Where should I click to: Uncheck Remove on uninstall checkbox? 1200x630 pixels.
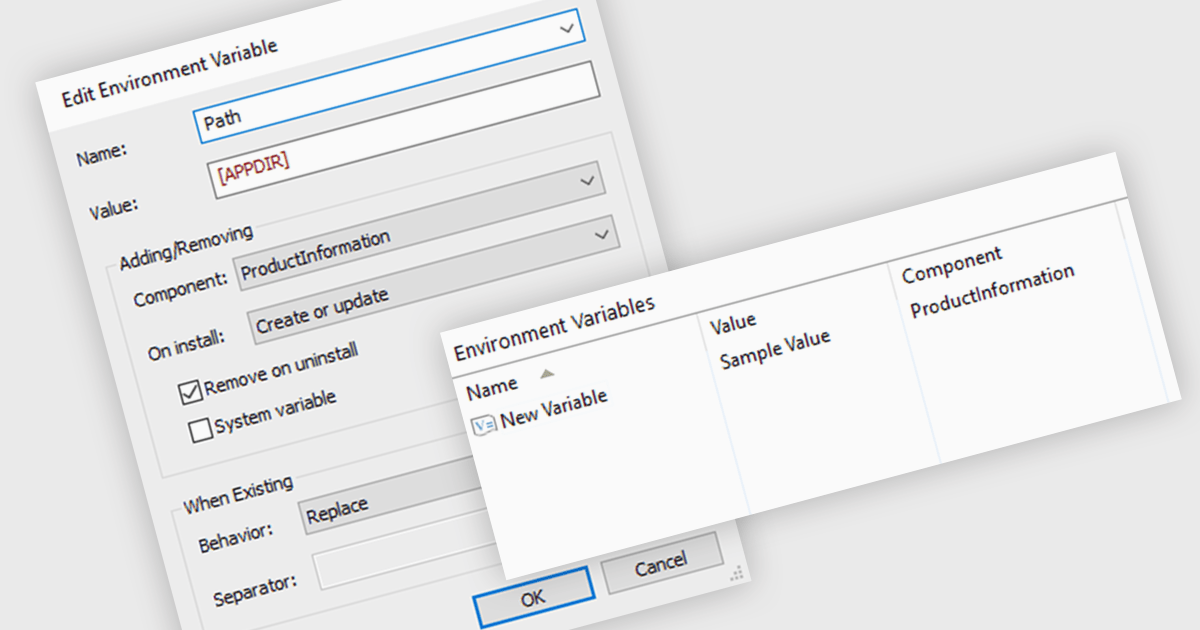coord(191,392)
